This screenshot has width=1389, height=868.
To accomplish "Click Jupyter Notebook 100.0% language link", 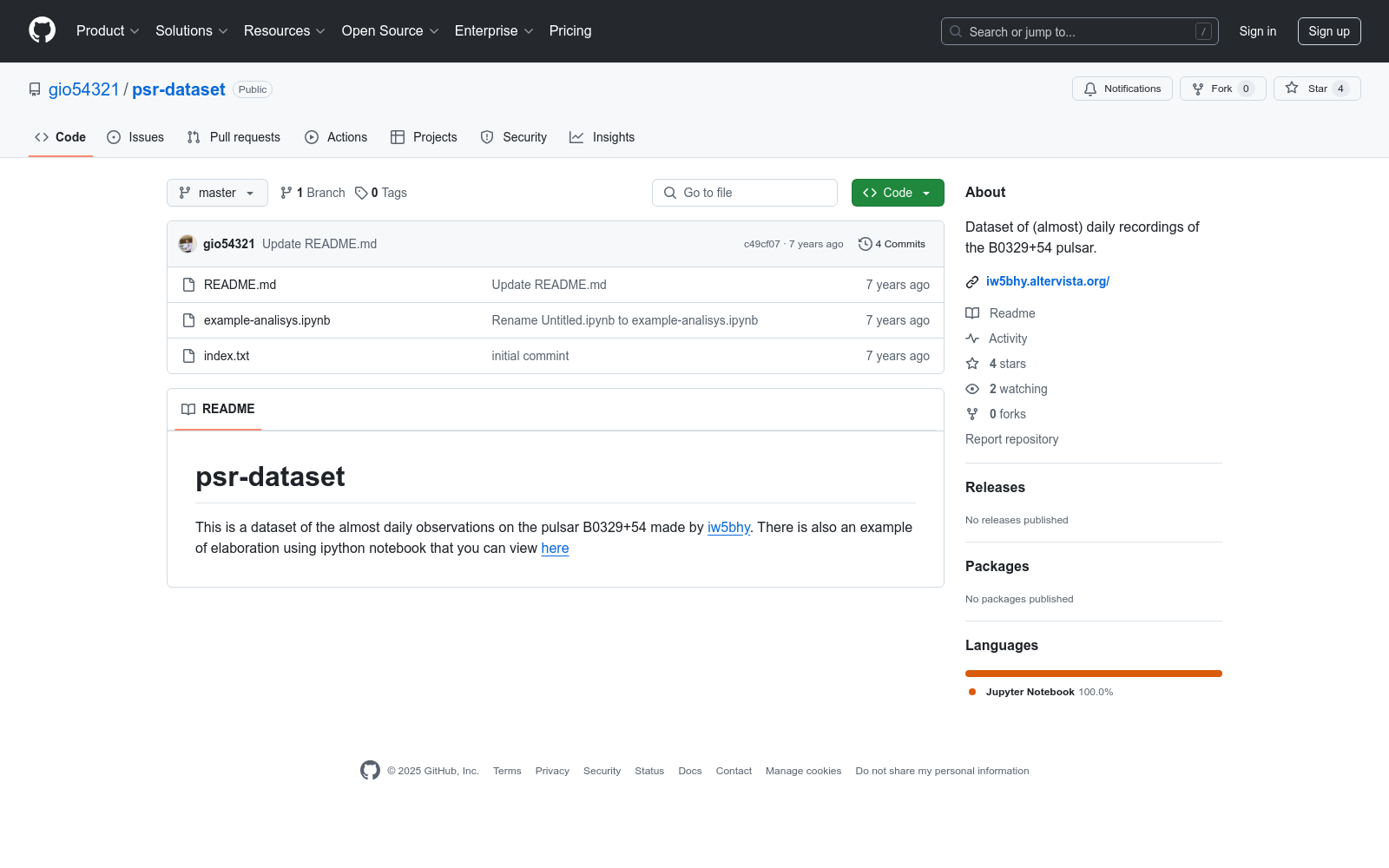I will (1041, 692).
